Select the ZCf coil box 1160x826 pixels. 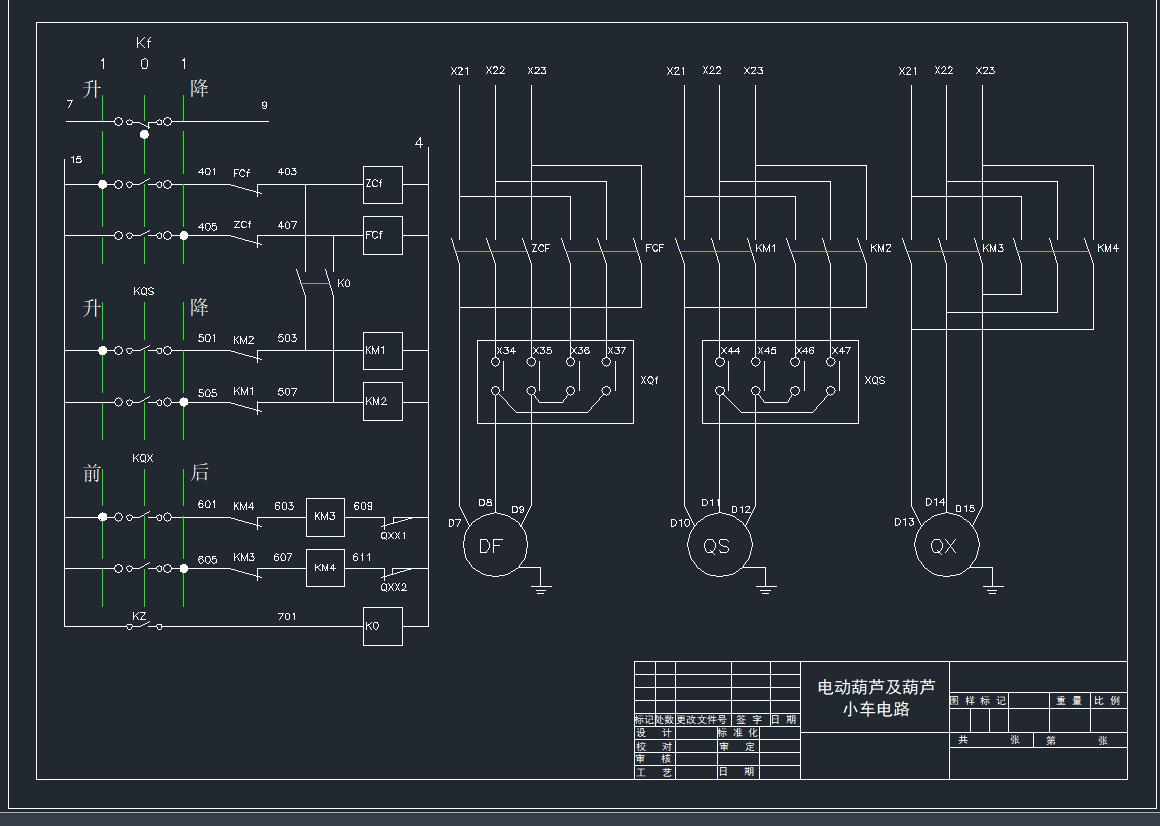(382, 185)
